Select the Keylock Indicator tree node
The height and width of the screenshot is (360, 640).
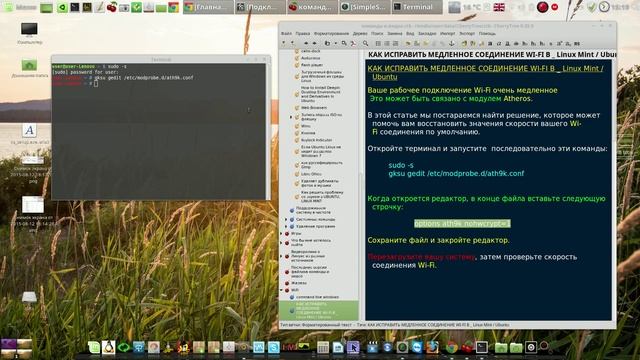tap(316, 140)
